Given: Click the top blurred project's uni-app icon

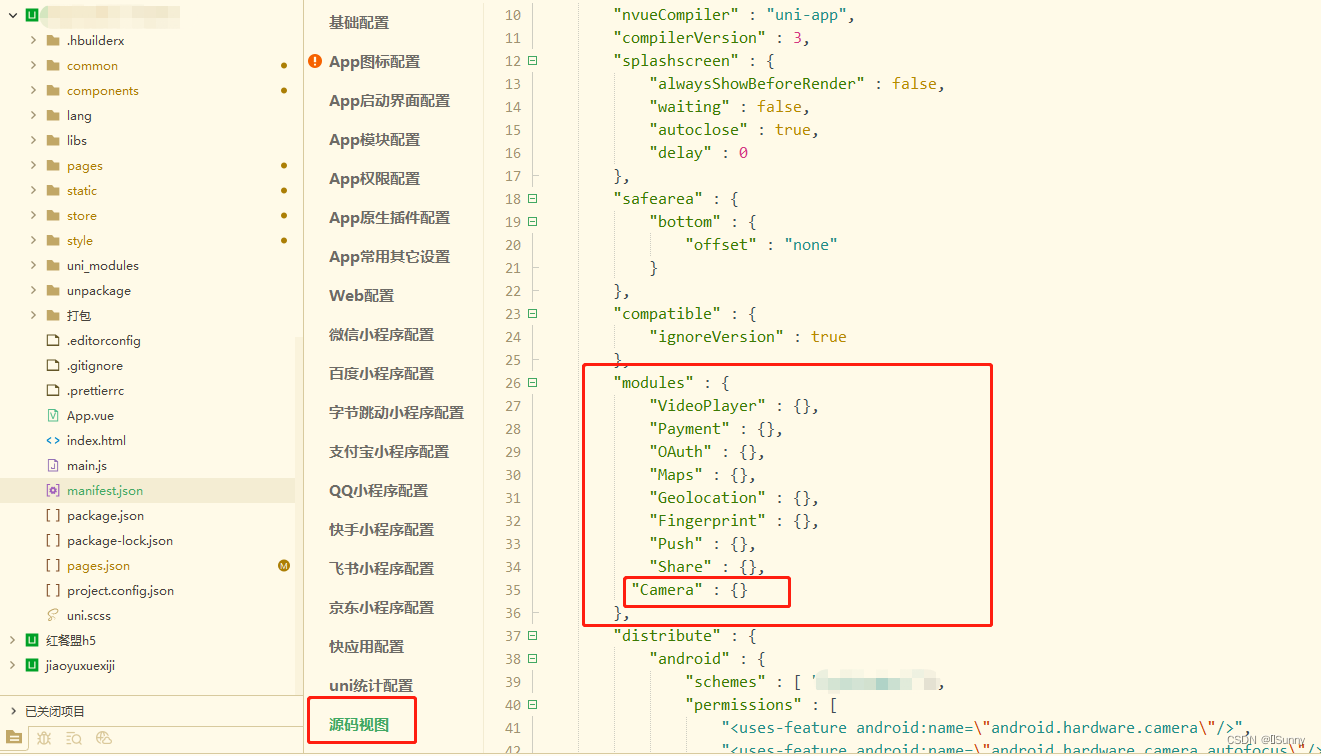Looking at the screenshot, I should coord(32,15).
